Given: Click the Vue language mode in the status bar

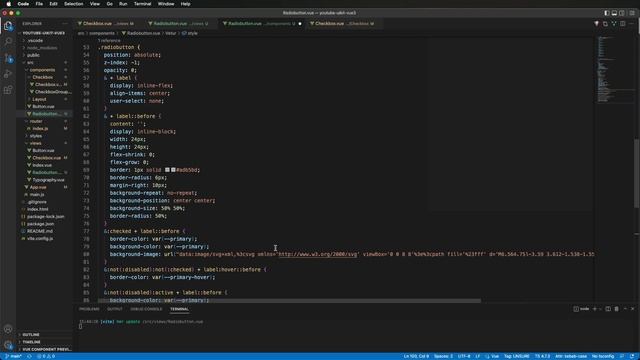Looking at the screenshot, I should (x=495, y=356).
